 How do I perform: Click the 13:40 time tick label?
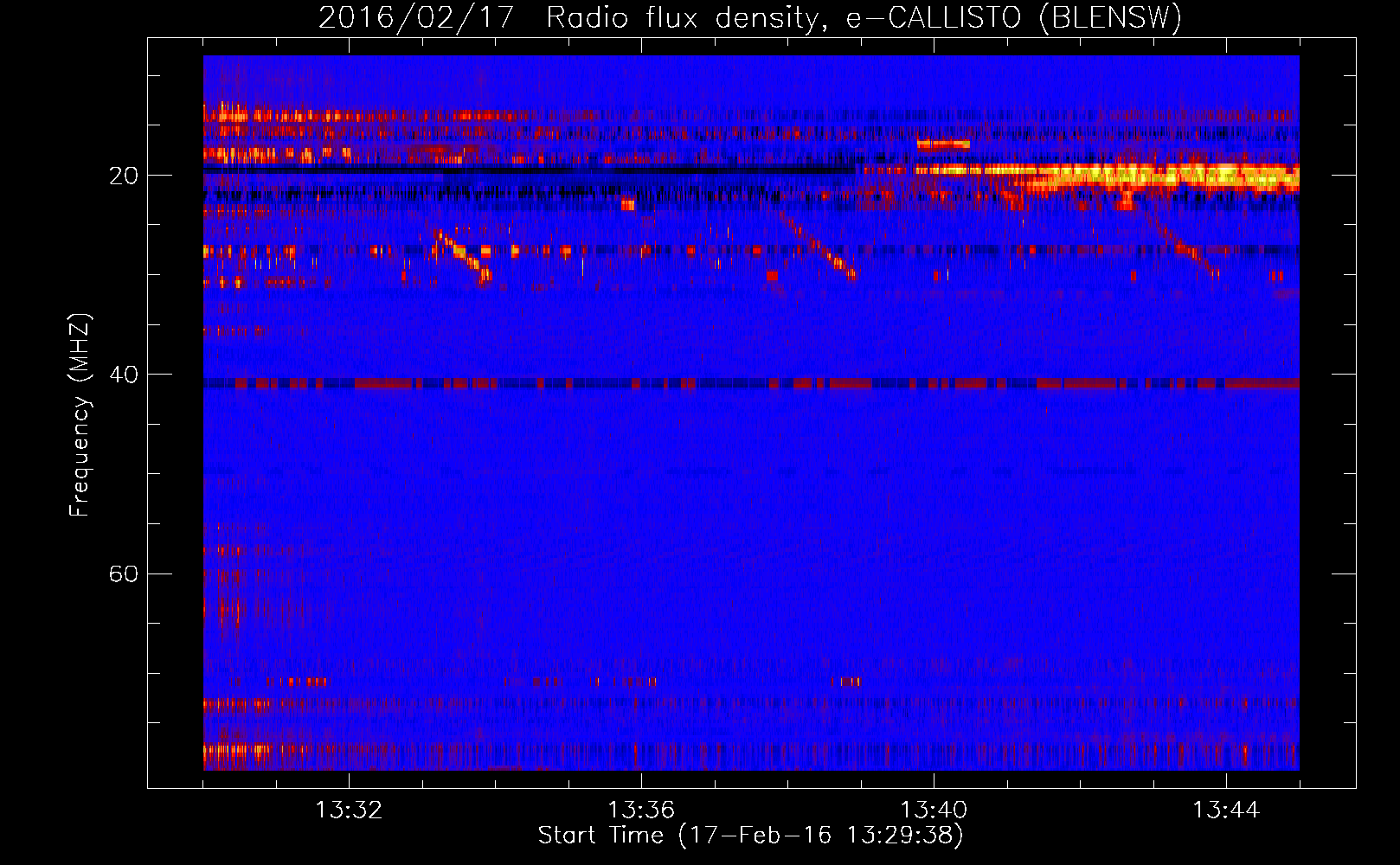pyautogui.click(x=934, y=811)
